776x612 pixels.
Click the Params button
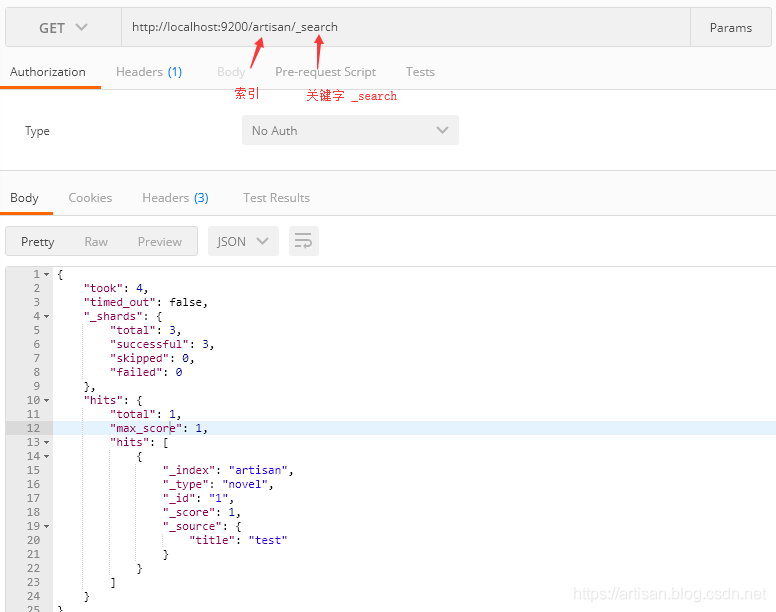[731, 28]
